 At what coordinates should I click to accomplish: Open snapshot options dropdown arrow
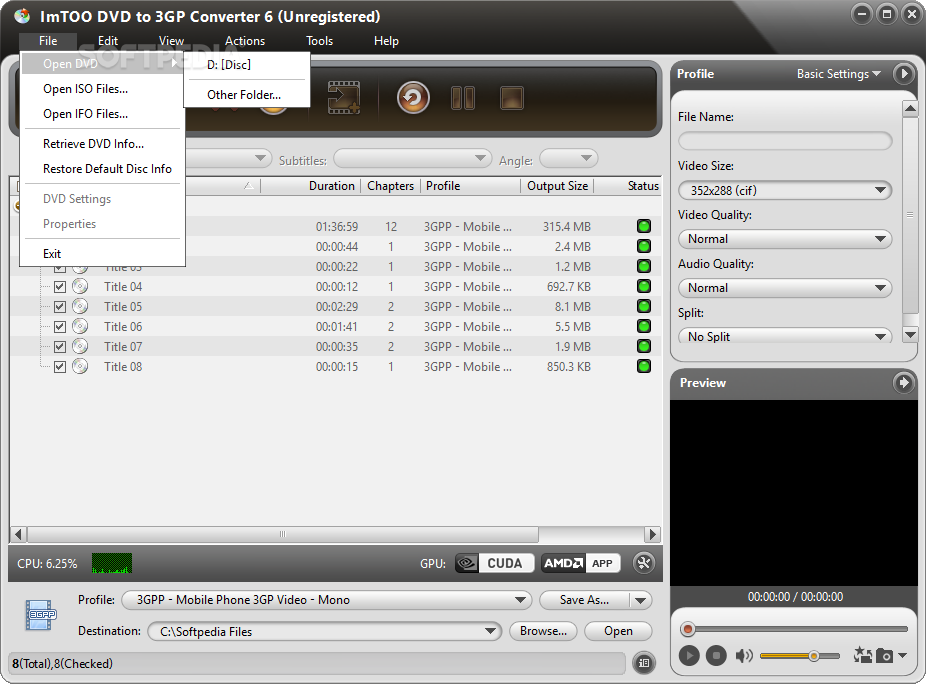point(902,655)
